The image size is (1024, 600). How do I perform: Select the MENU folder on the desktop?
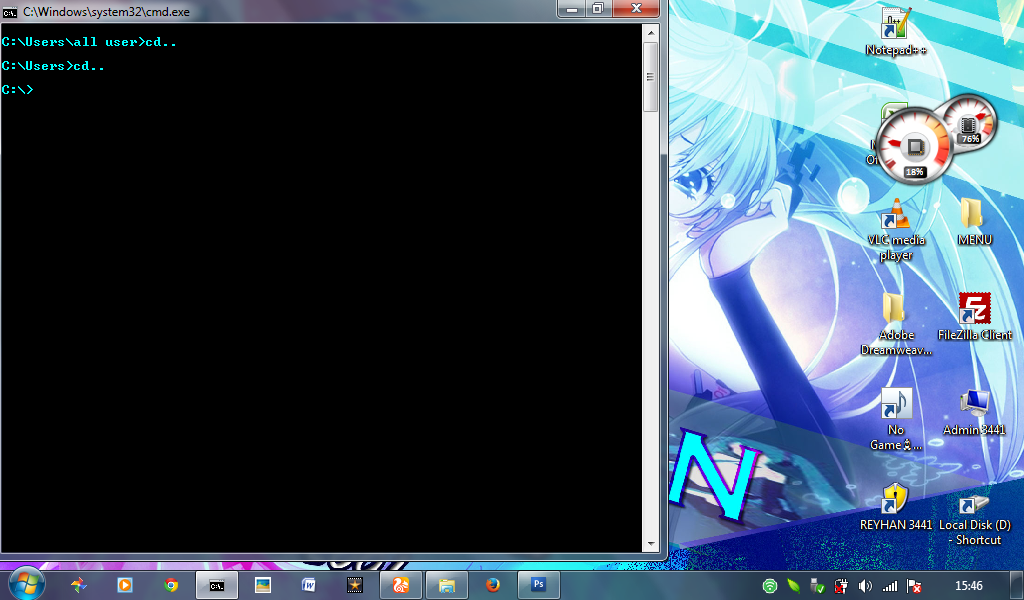coord(974,222)
